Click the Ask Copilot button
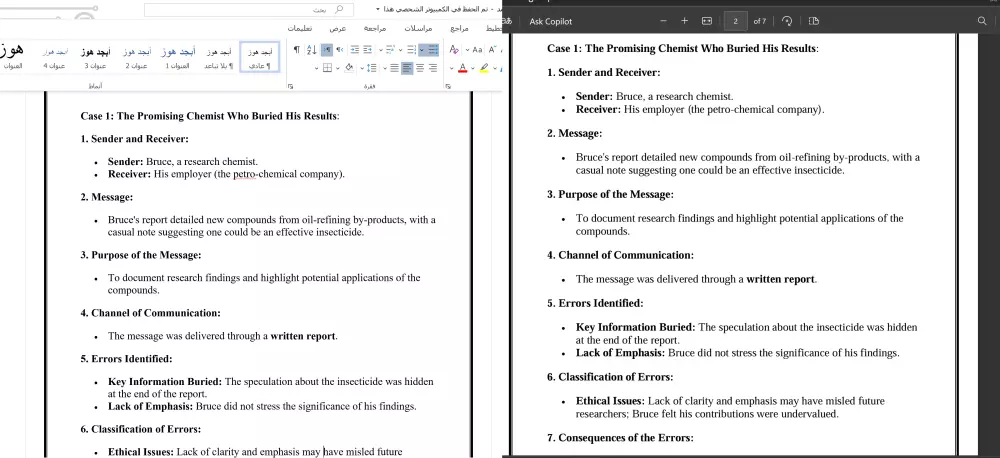Screen dimensions: 1000x458 tap(551, 20)
